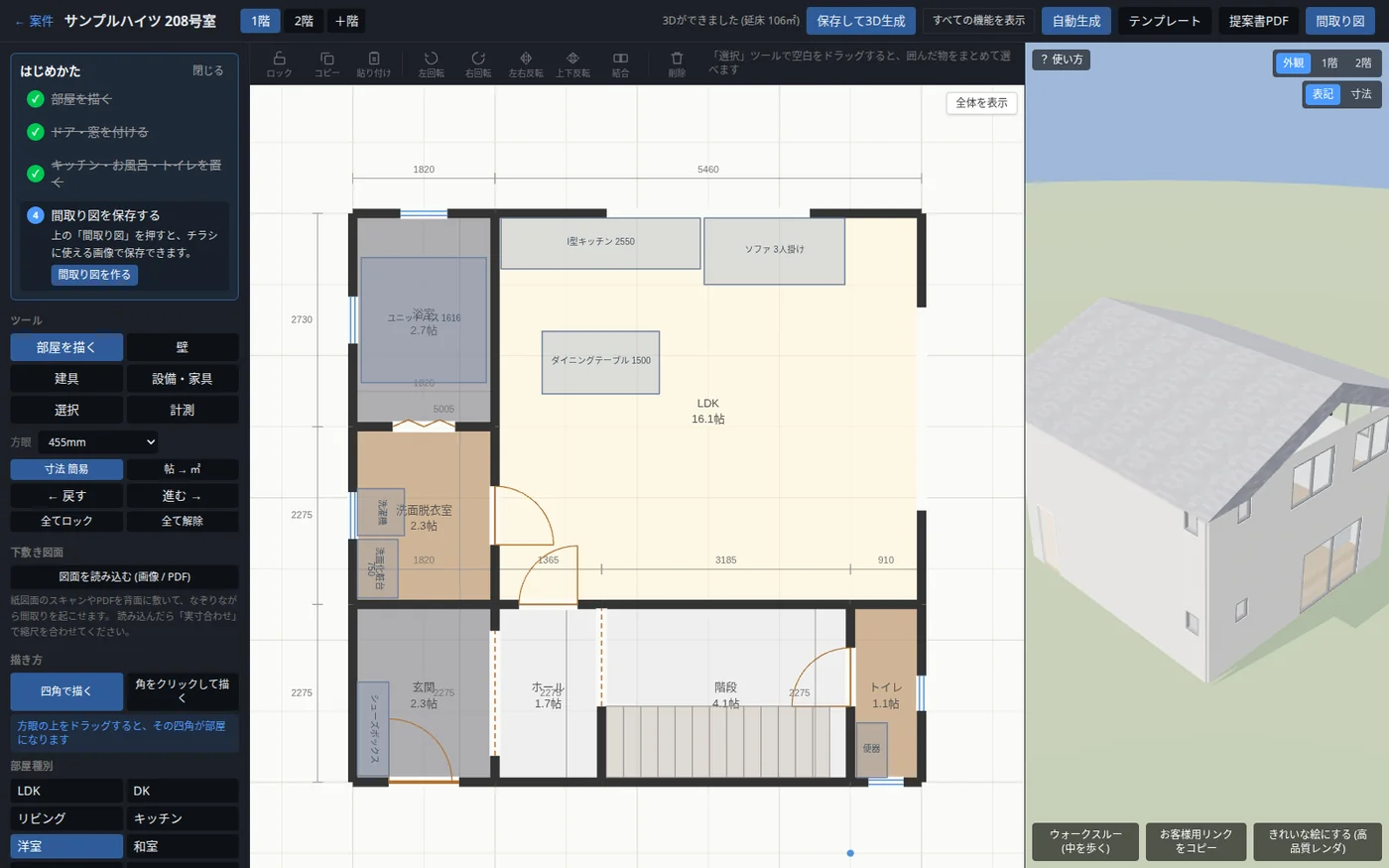Click the コピー (copy) toolbar icon
Viewport: 1389px width, 868px height.
click(x=326, y=63)
